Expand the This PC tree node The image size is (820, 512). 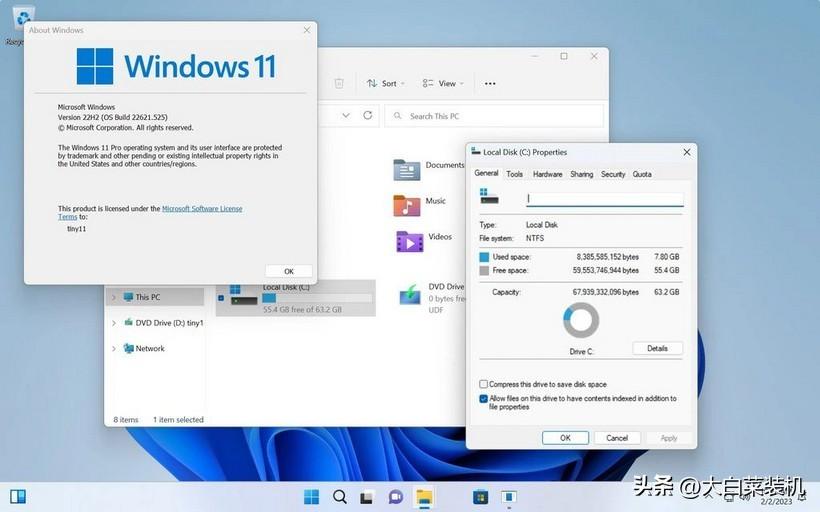(x=114, y=297)
